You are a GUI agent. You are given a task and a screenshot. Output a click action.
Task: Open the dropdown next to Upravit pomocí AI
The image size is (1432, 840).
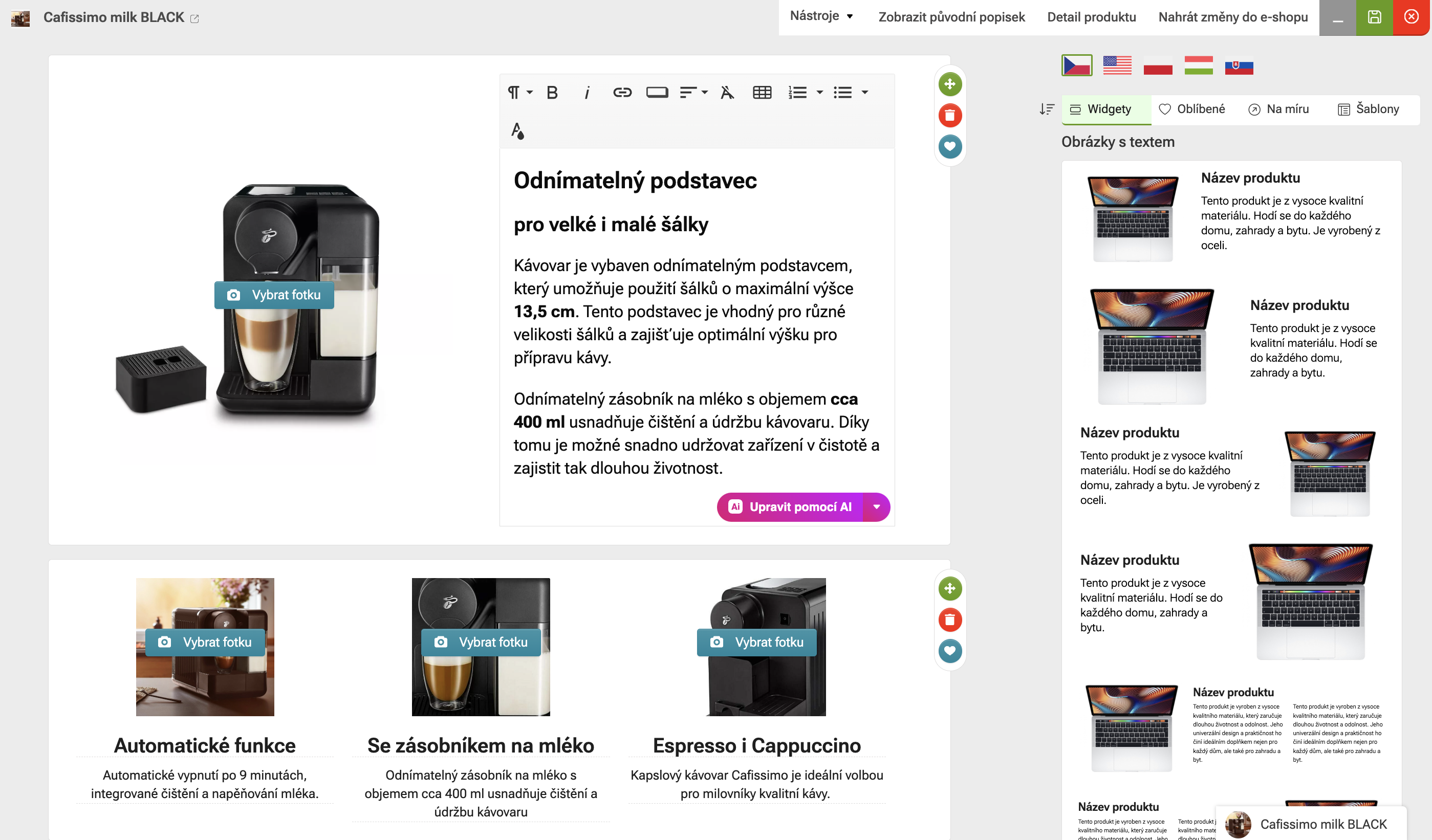877,507
